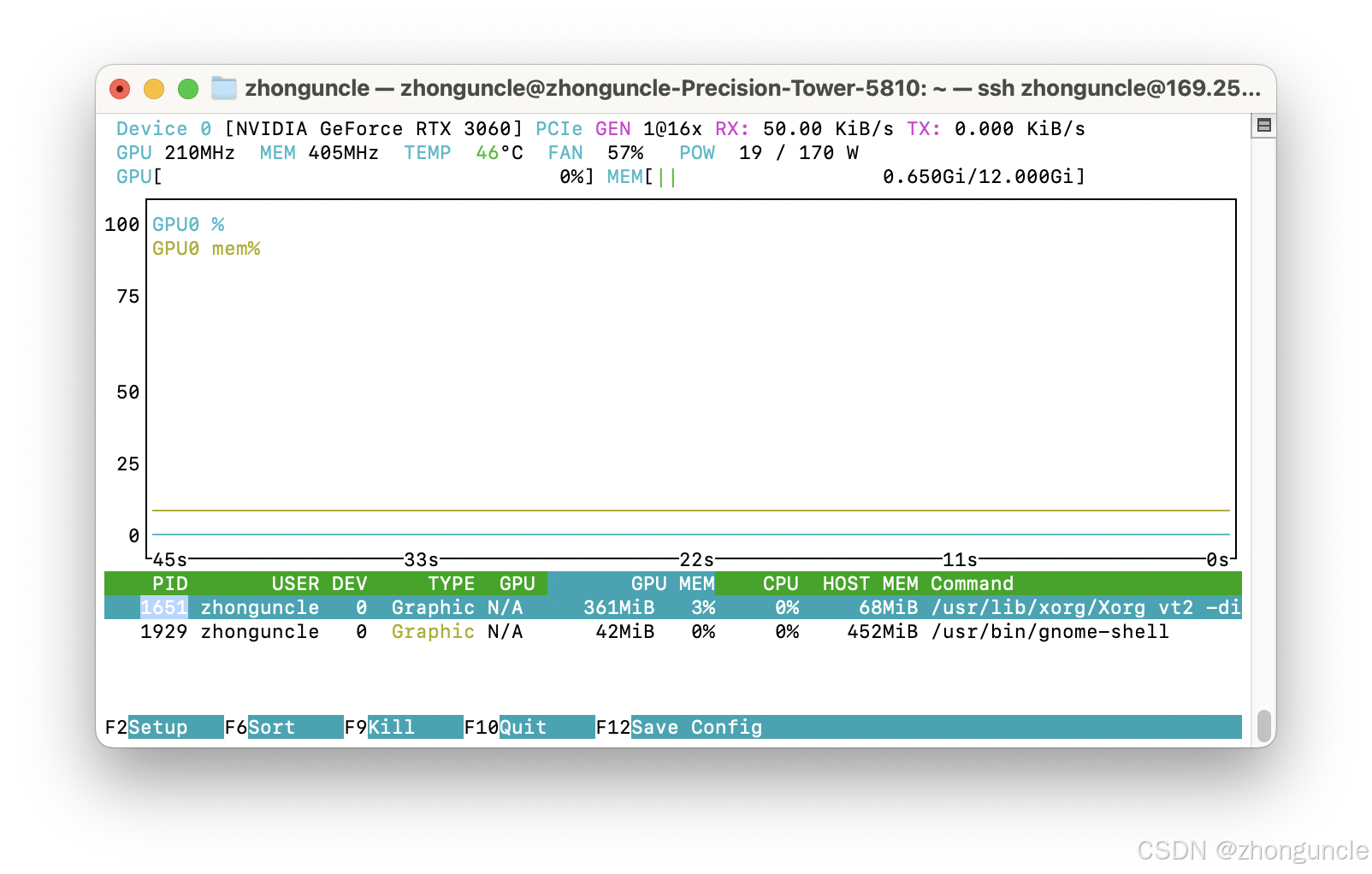Click the USER column header
This screenshot has height=874, width=1372.
click(295, 583)
